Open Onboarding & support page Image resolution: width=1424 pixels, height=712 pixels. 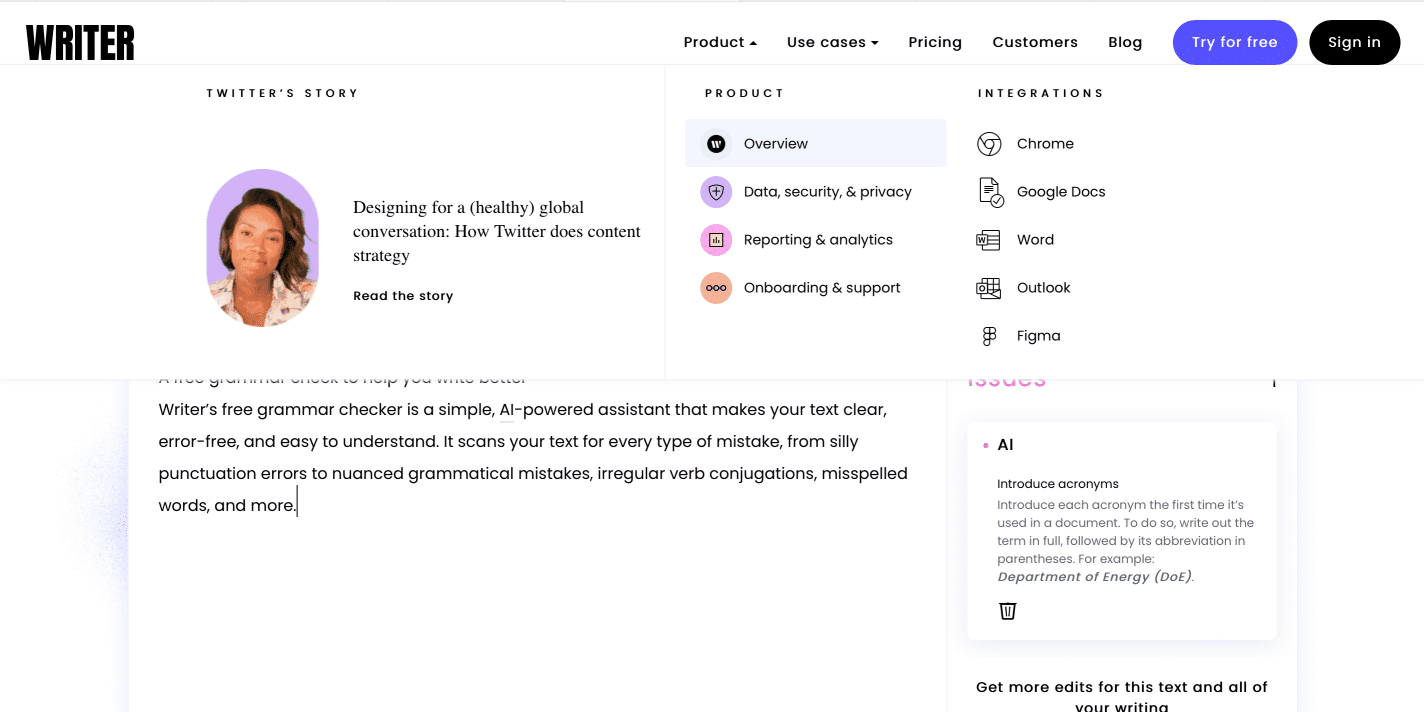(x=822, y=288)
